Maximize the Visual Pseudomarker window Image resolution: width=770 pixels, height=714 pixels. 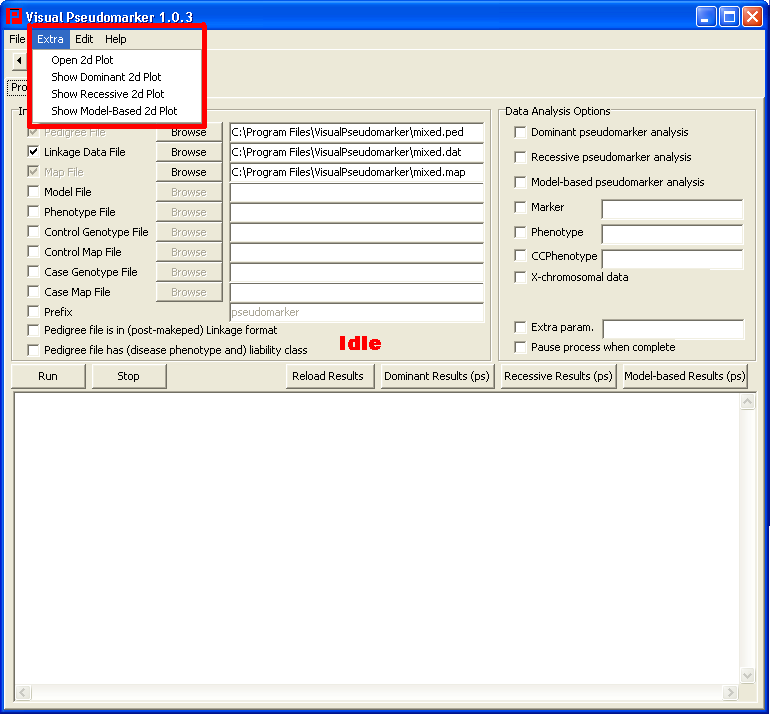click(729, 17)
